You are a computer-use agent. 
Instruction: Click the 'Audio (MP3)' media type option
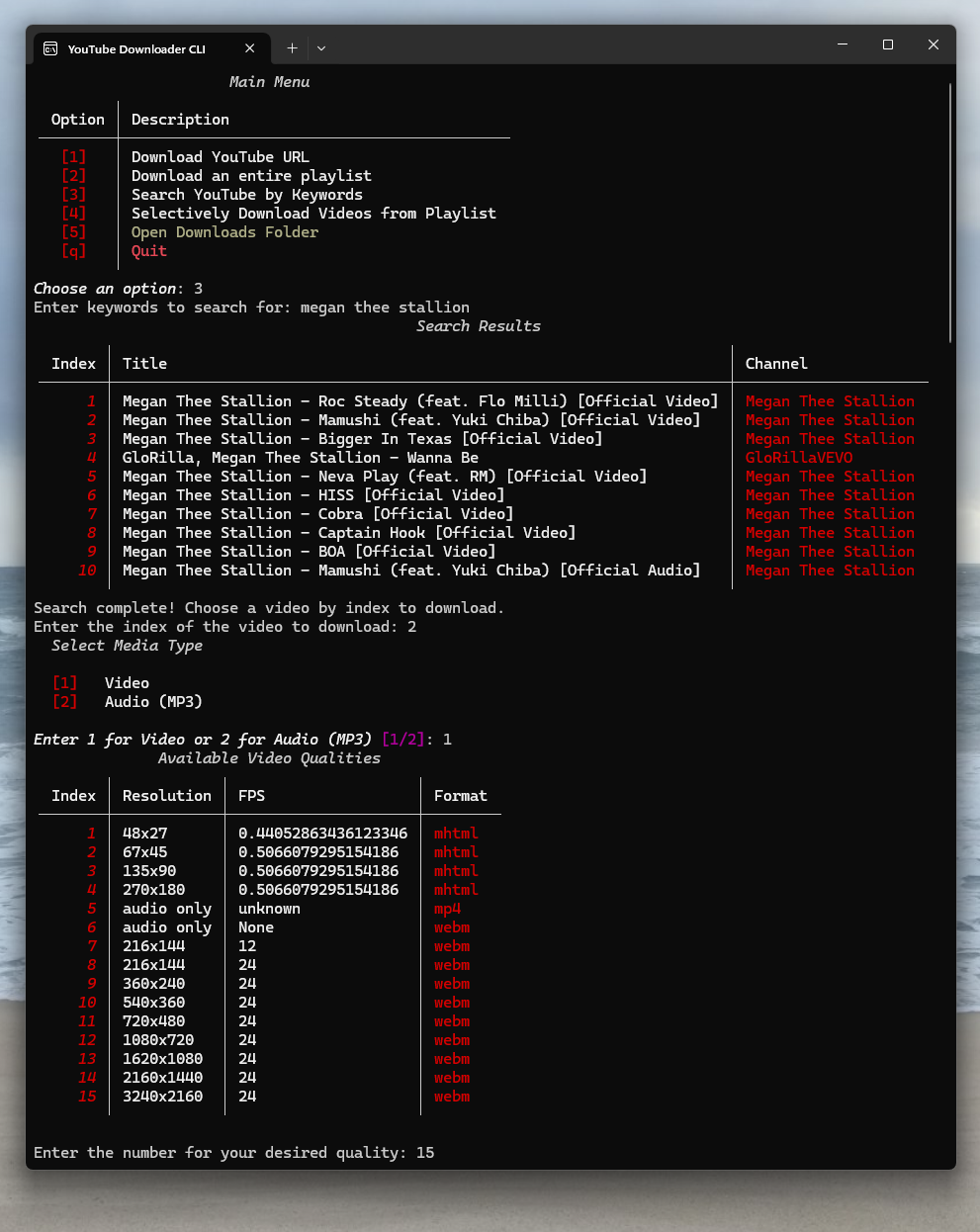pyautogui.click(x=153, y=702)
